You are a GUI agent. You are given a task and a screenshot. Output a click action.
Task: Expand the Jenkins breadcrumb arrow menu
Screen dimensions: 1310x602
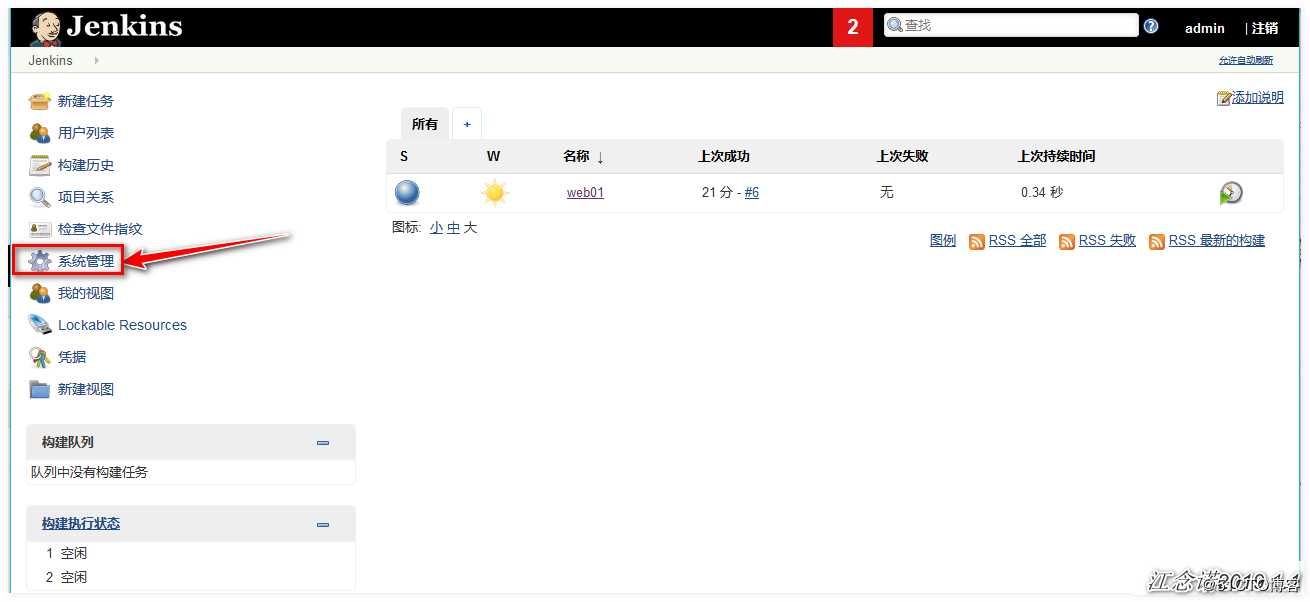97,60
